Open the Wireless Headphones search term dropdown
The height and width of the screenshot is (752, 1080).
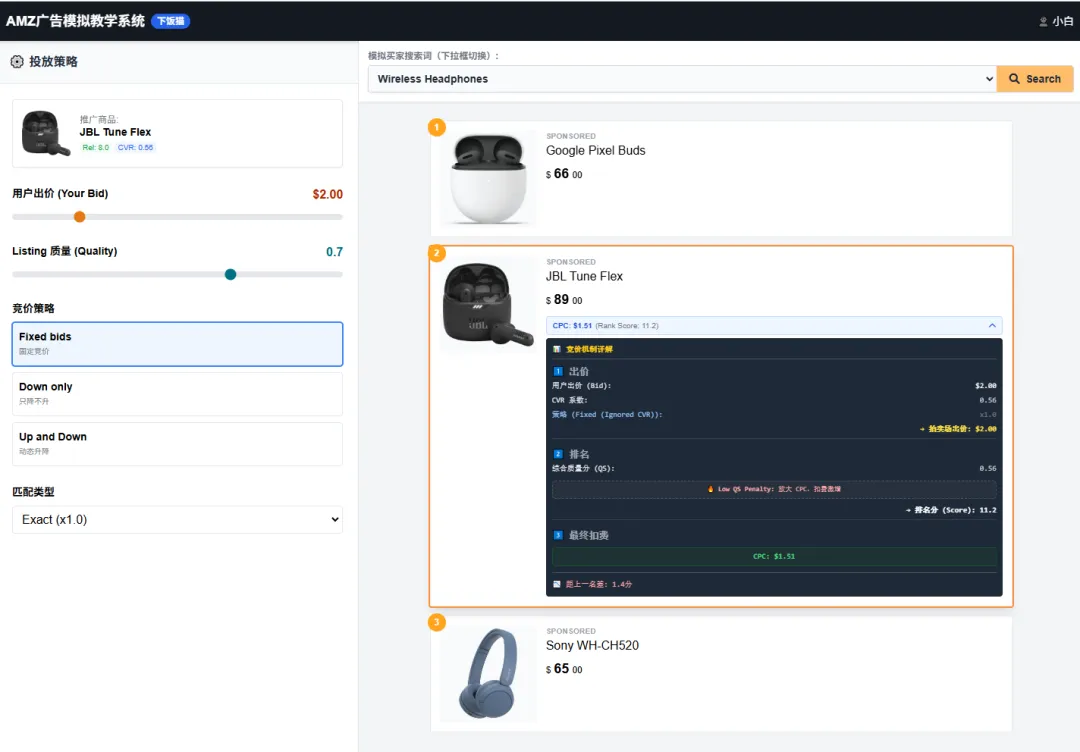tap(682, 79)
